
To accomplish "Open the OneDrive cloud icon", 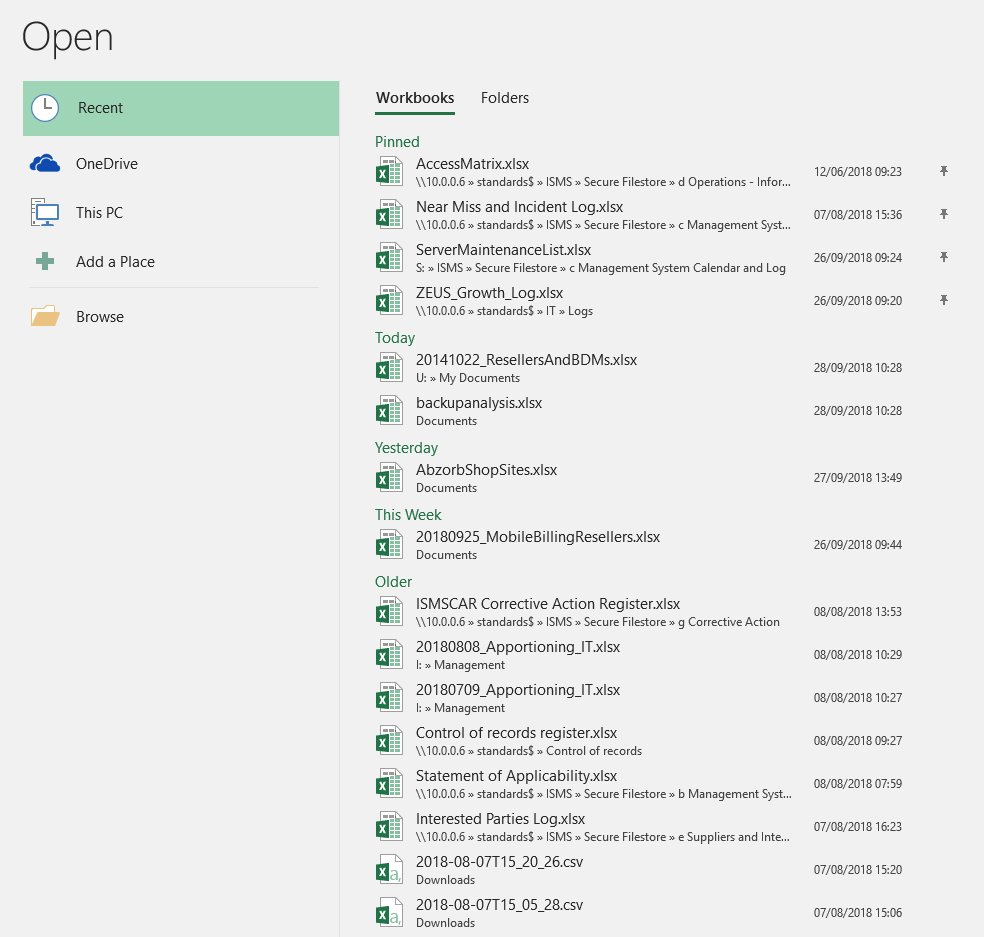I will (45, 164).
